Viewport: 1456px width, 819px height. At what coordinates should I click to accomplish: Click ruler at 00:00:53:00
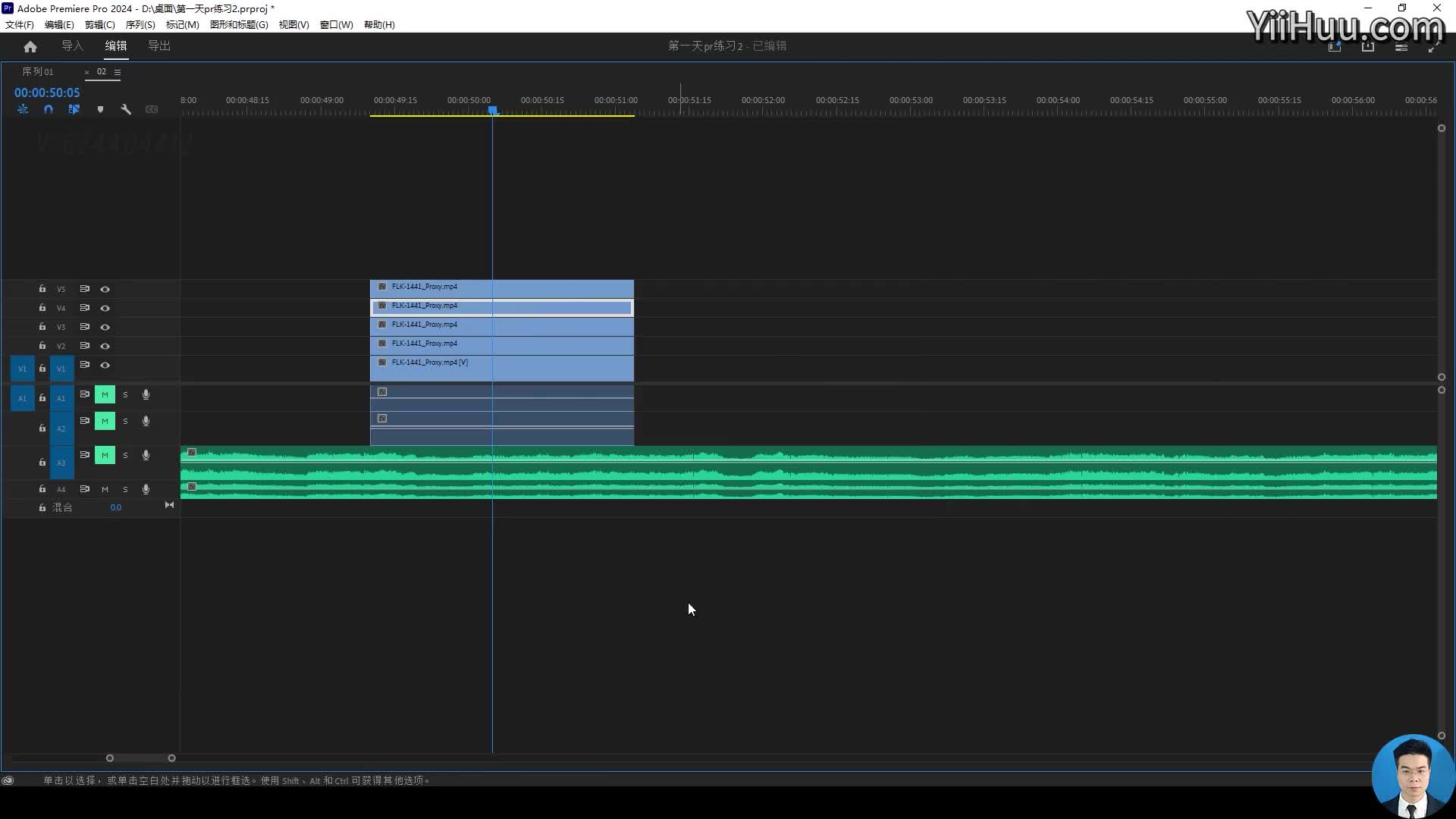(x=911, y=100)
